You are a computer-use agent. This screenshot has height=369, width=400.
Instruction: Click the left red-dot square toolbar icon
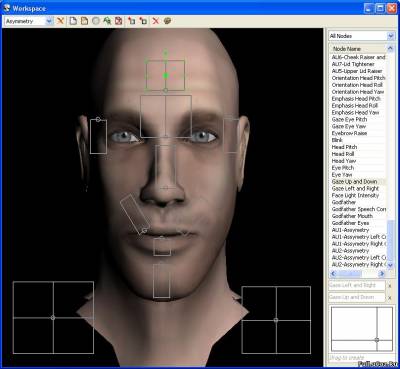[132, 21]
